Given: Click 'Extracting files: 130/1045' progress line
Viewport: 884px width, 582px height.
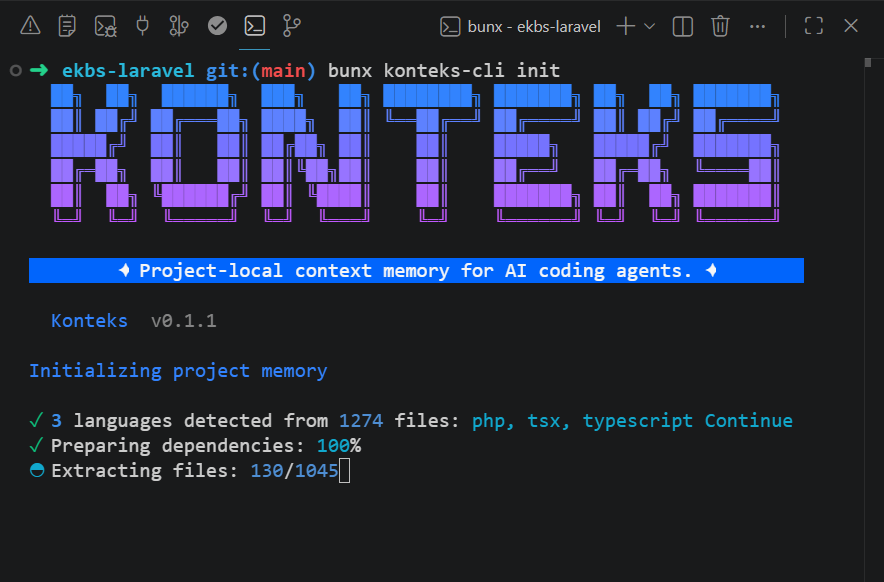Looking at the screenshot, I should coord(184,470).
